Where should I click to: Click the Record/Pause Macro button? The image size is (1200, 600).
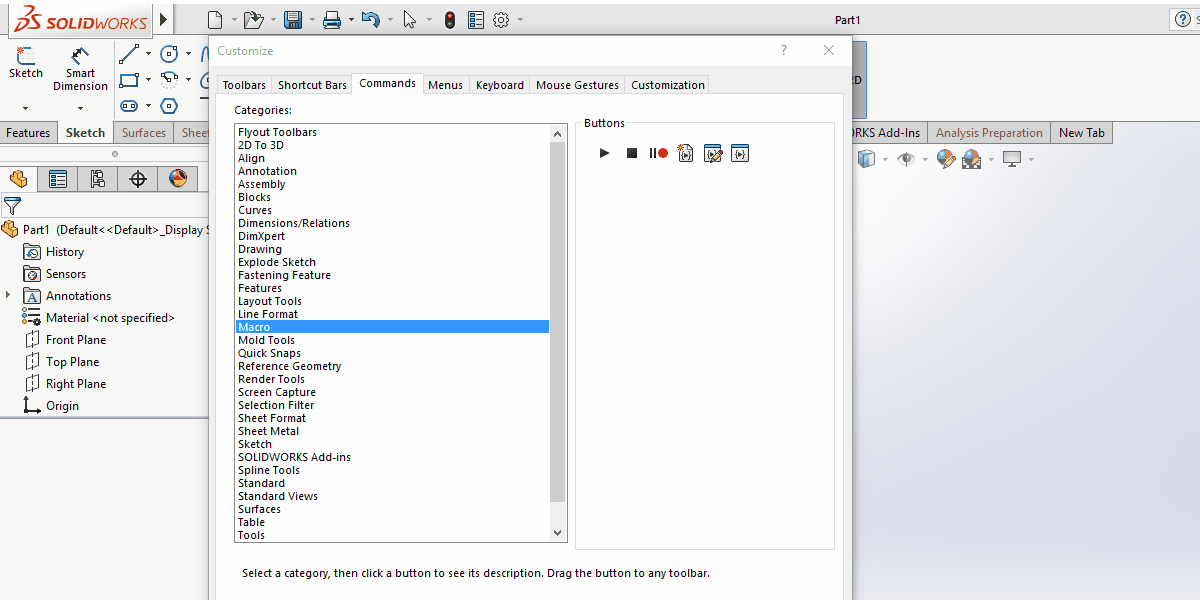[658, 153]
